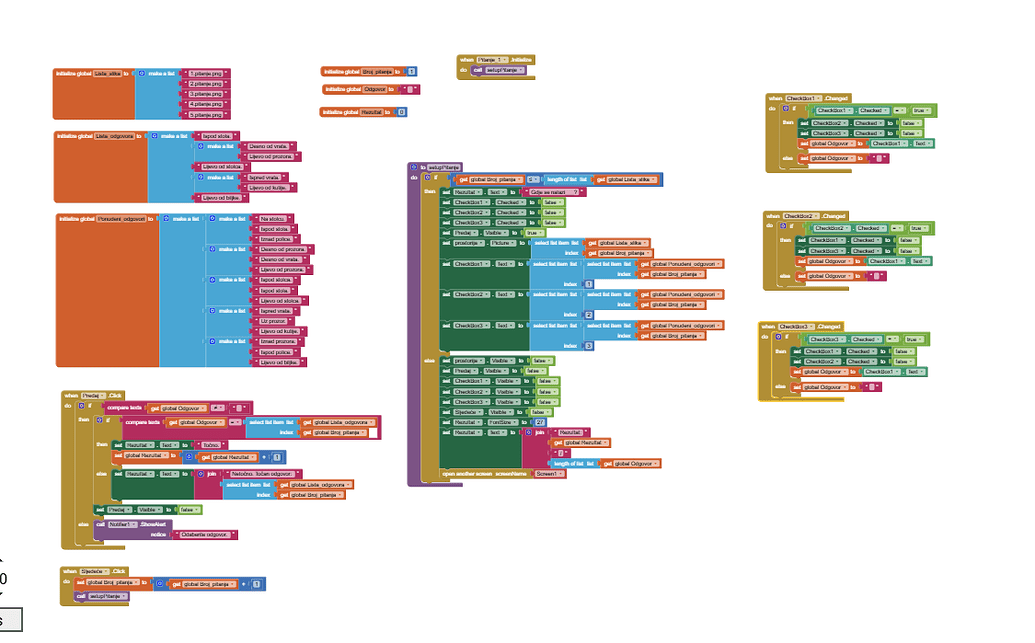1035x643 pixels.
Task: Click the mutator gear on the Sljedeće.Click addition block
Action: (x=160, y=584)
